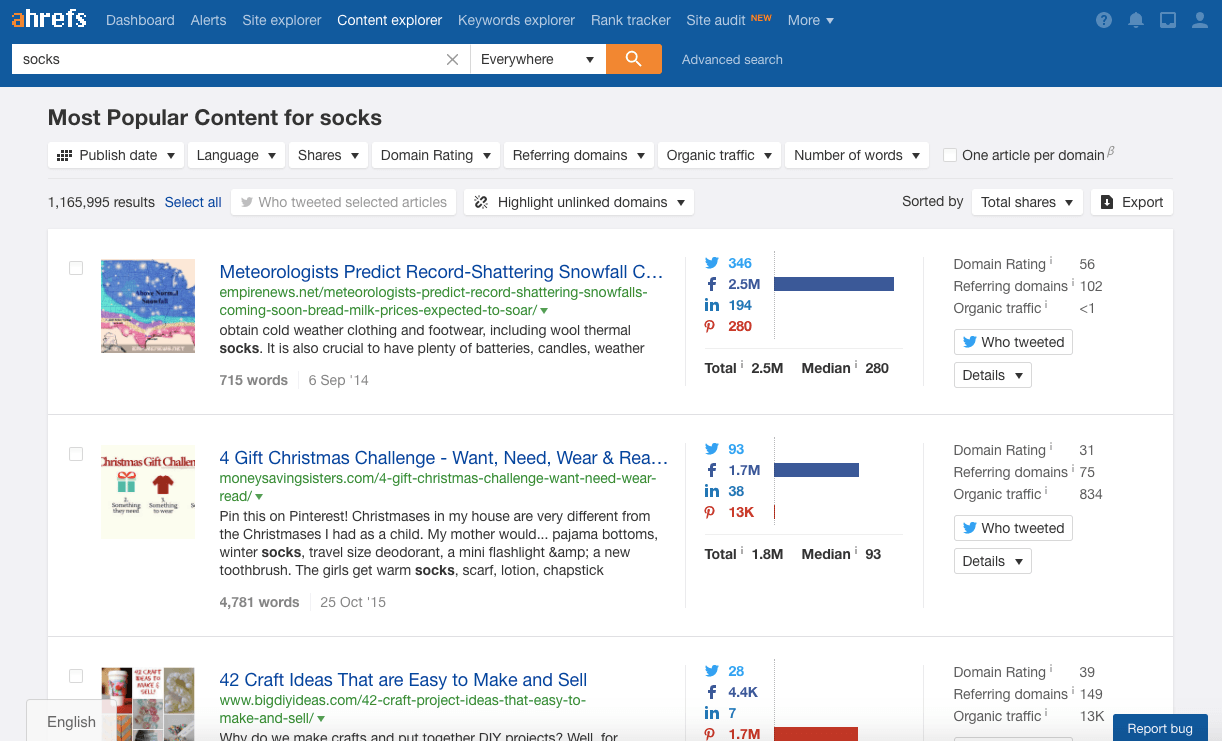
Task: Open the notifications bell icon
Action: tap(1136, 20)
